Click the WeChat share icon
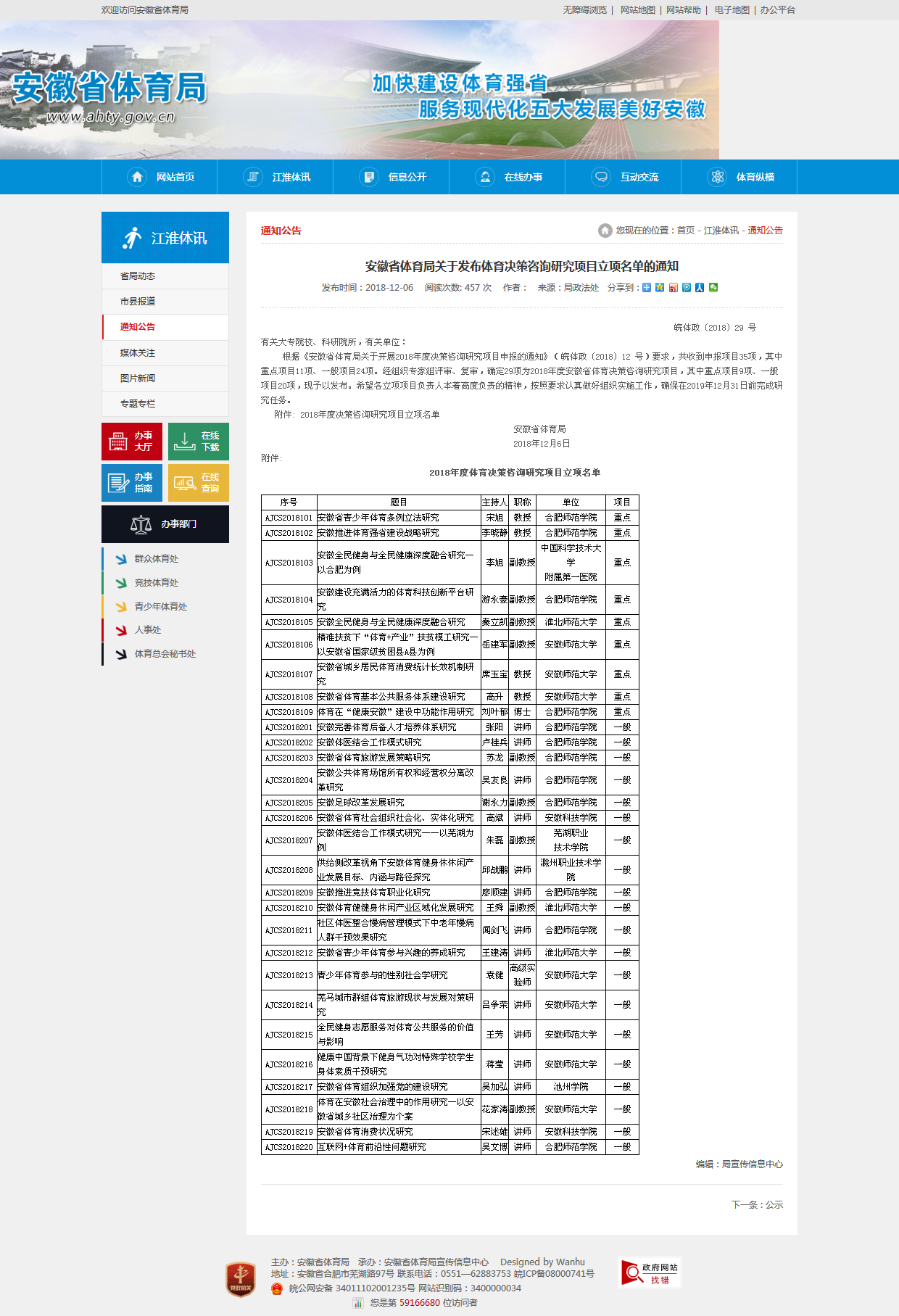 (x=713, y=288)
